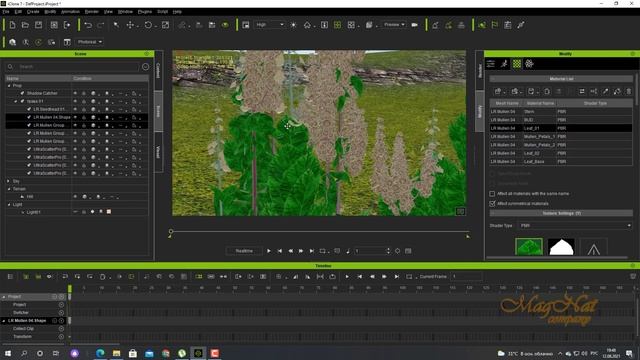Click the Realtime button under viewport
Image resolution: width=640 pixels, height=360 pixels.
click(244, 251)
